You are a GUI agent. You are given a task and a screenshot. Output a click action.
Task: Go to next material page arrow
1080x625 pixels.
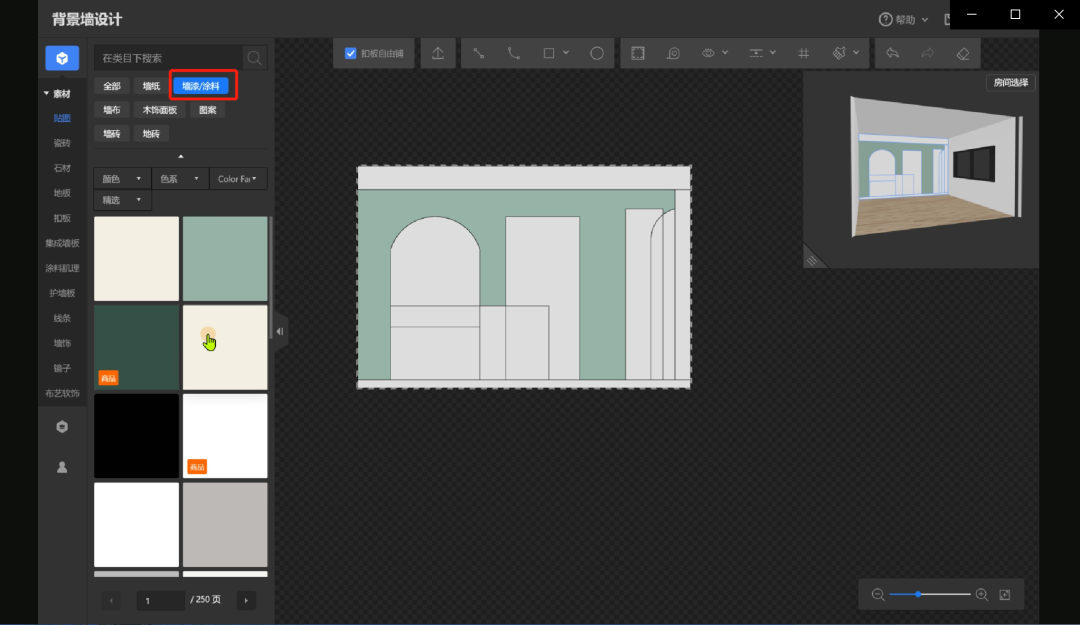click(x=246, y=601)
